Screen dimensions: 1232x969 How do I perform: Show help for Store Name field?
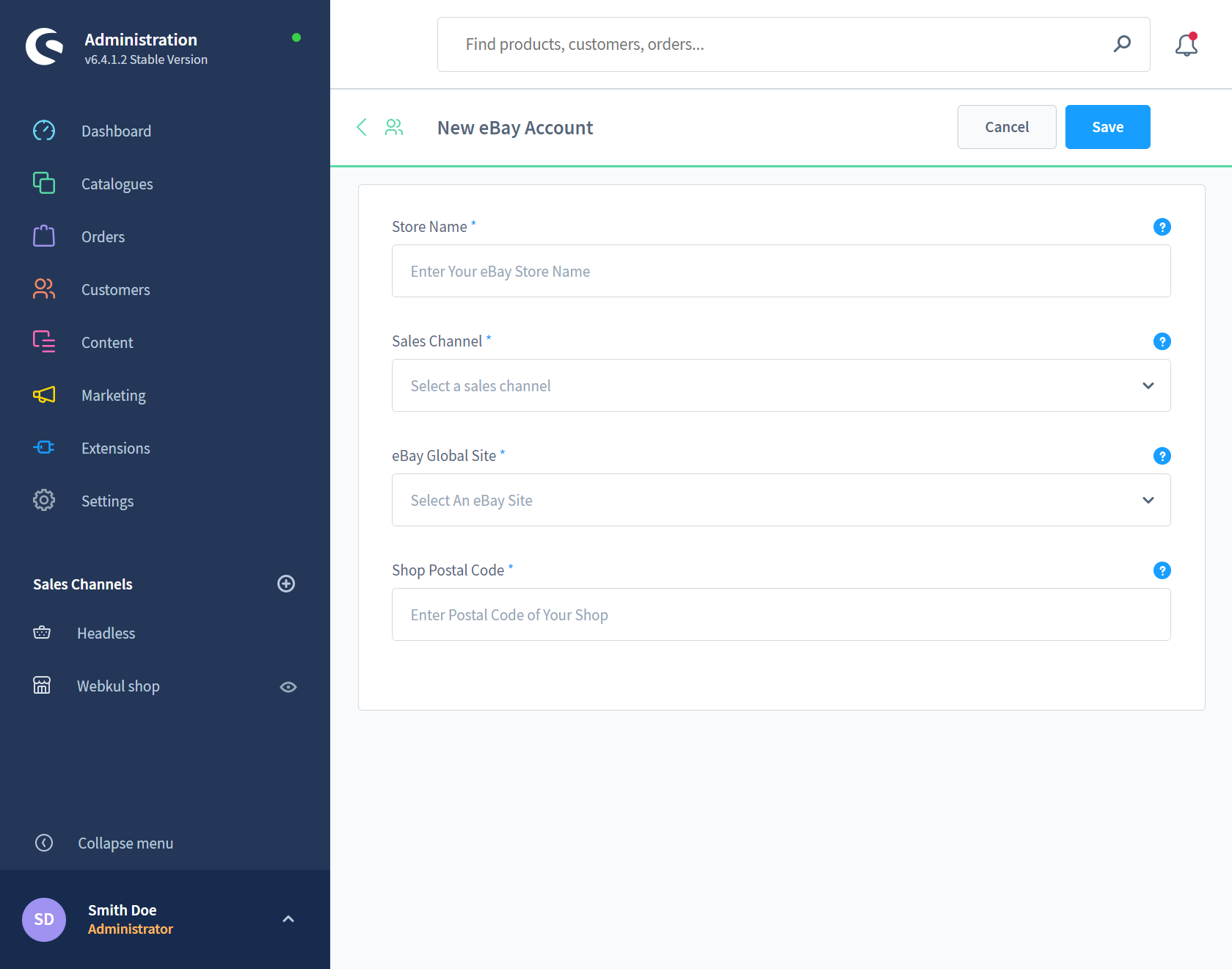(x=1162, y=227)
